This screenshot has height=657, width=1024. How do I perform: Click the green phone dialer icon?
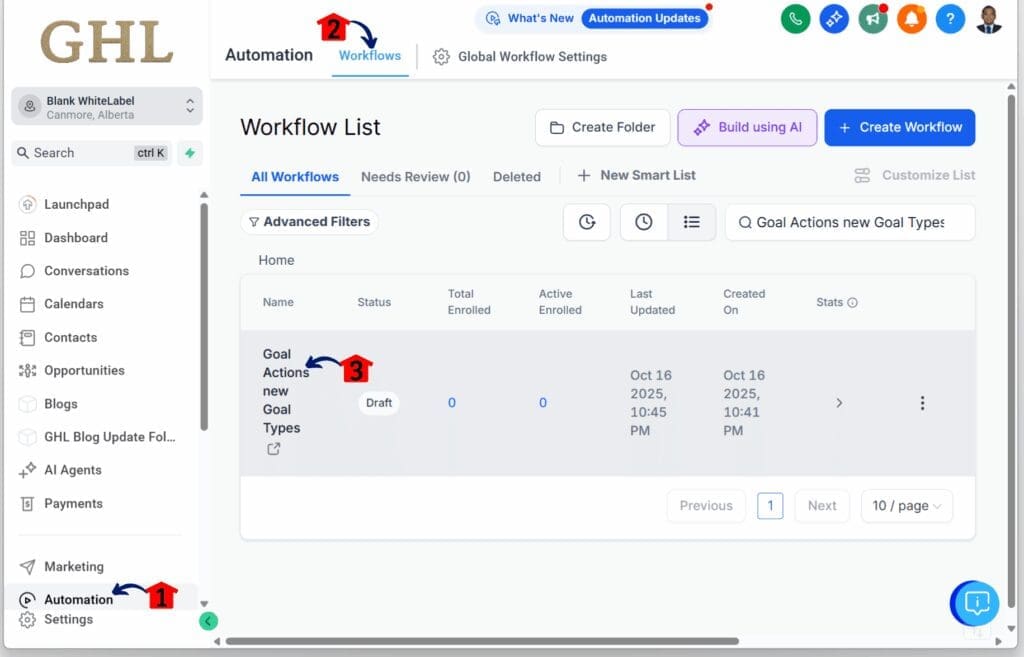795,19
